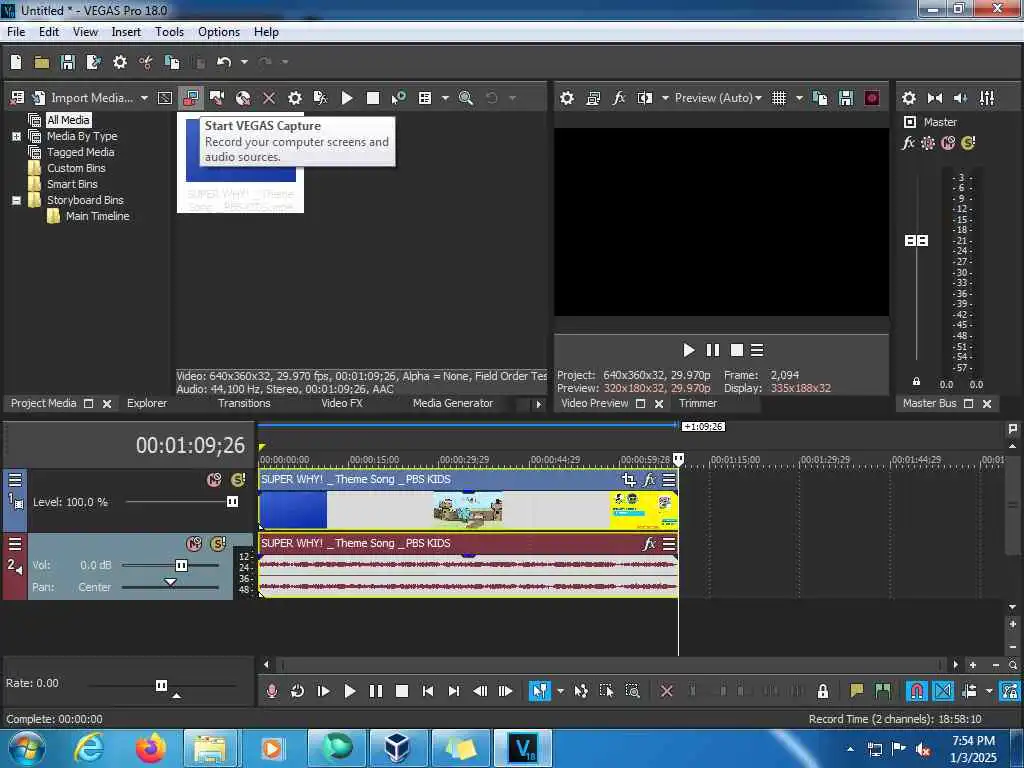Search media bins with magnifier icon
The width and height of the screenshot is (1024, 768).
[x=466, y=98]
